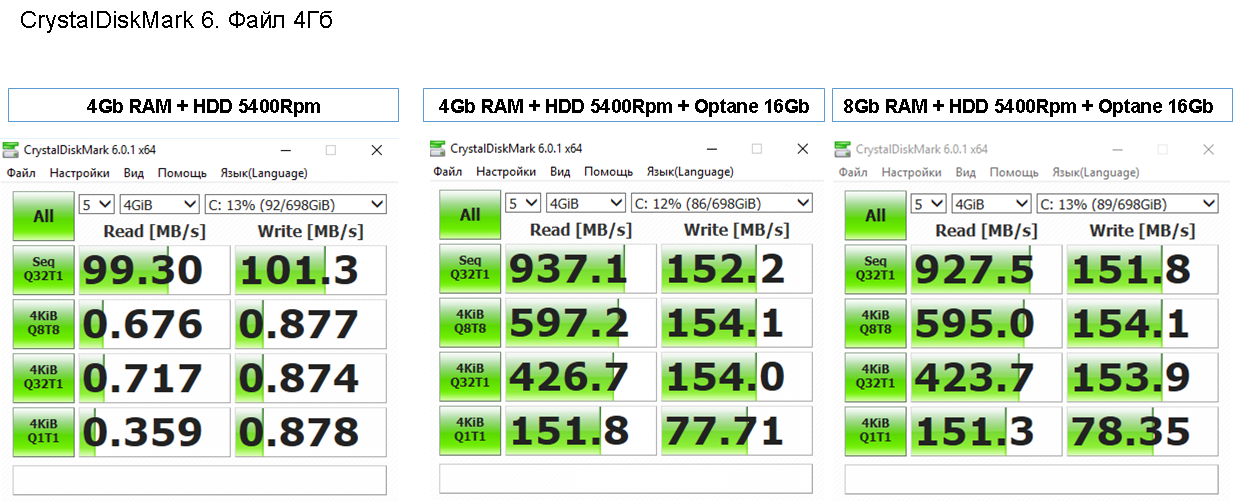The height and width of the screenshot is (503, 1233).
Task: Open Настройки menu in right window
Action: [x=911, y=172]
